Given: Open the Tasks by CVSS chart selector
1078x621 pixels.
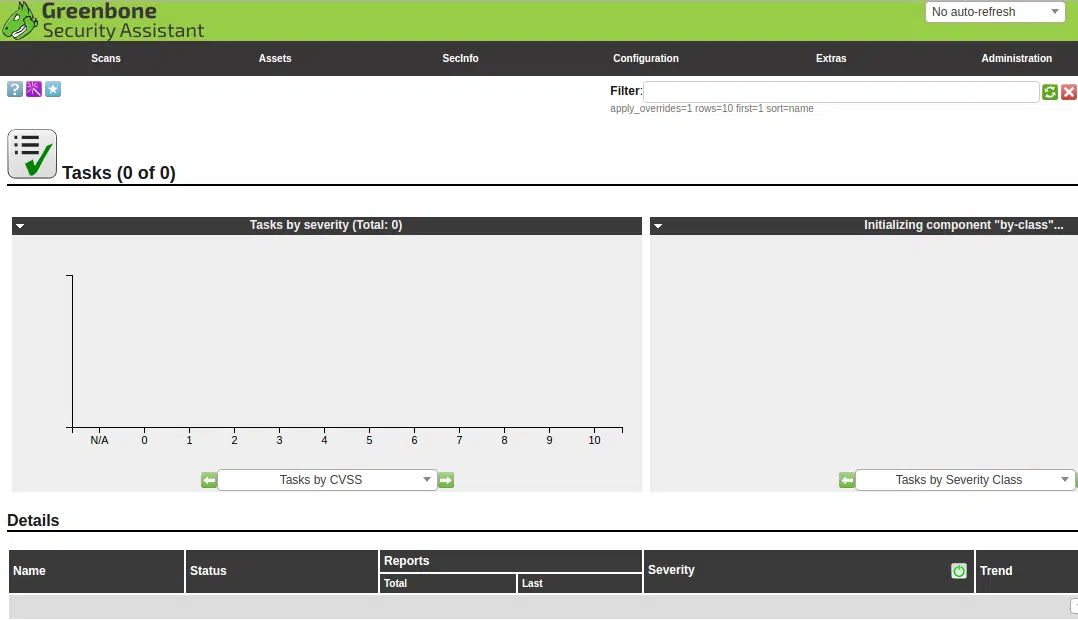Looking at the screenshot, I should pos(327,480).
